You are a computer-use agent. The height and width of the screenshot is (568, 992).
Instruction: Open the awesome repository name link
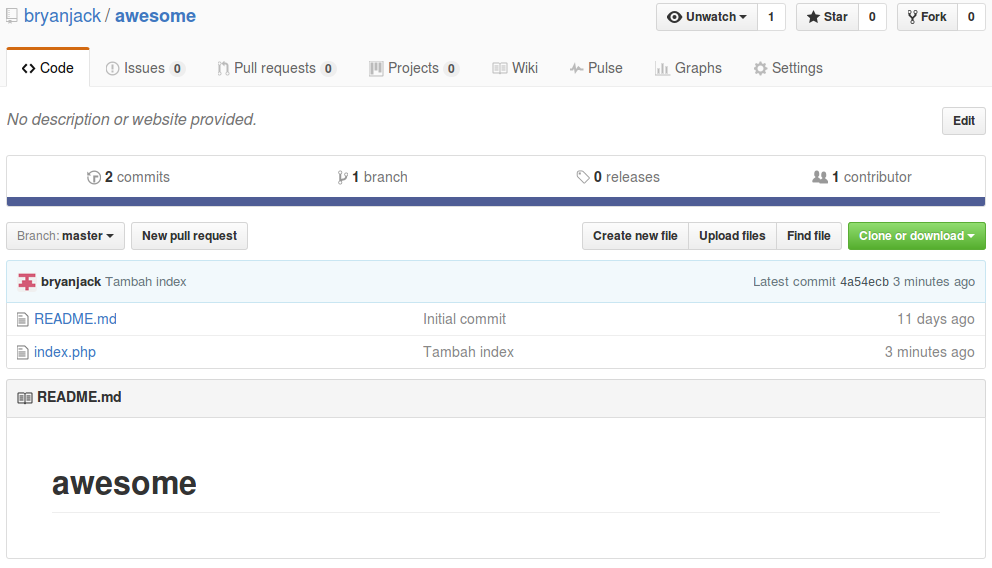point(155,16)
